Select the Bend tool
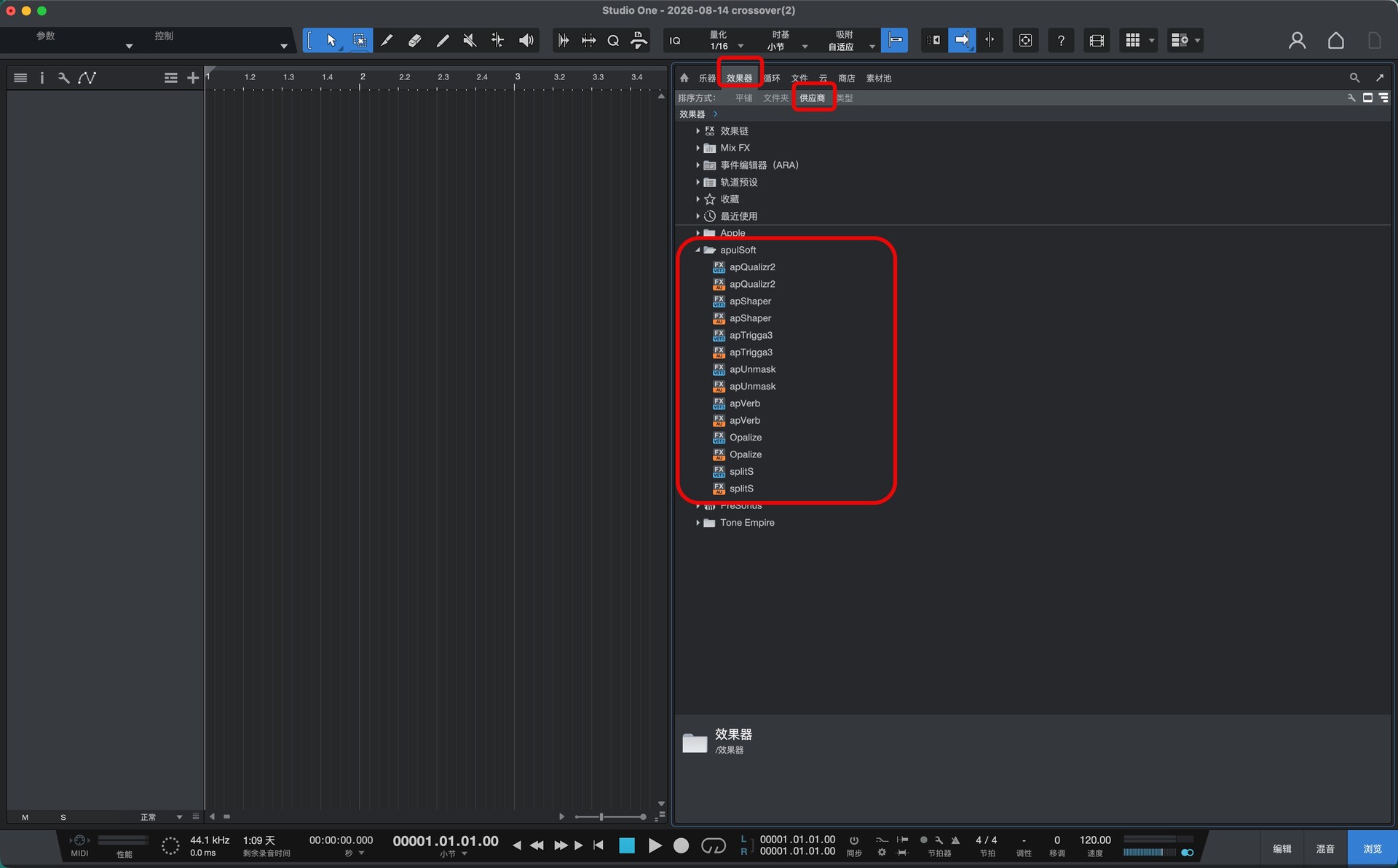This screenshot has width=1398, height=868. (x=497, y=41)
